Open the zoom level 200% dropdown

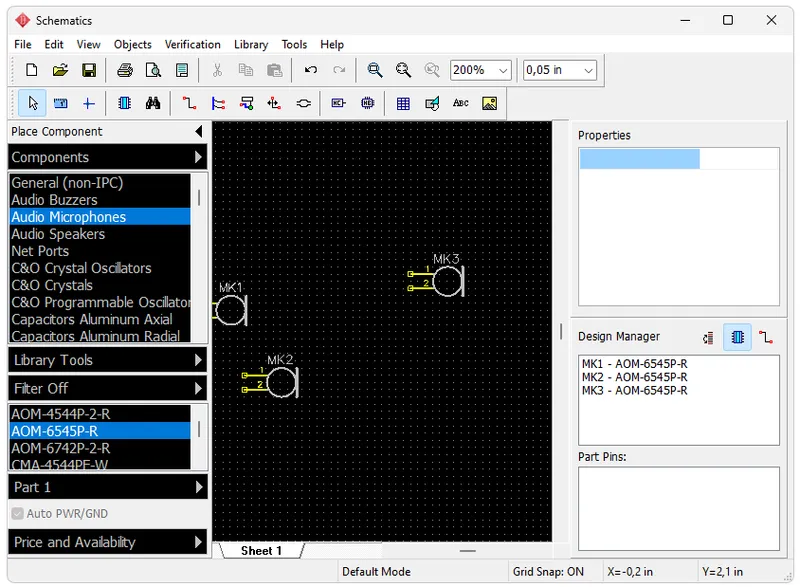[503, 70]
